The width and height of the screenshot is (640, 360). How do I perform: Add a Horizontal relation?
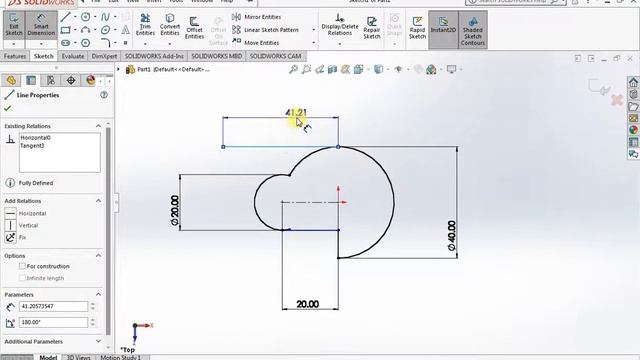[25, 213]
